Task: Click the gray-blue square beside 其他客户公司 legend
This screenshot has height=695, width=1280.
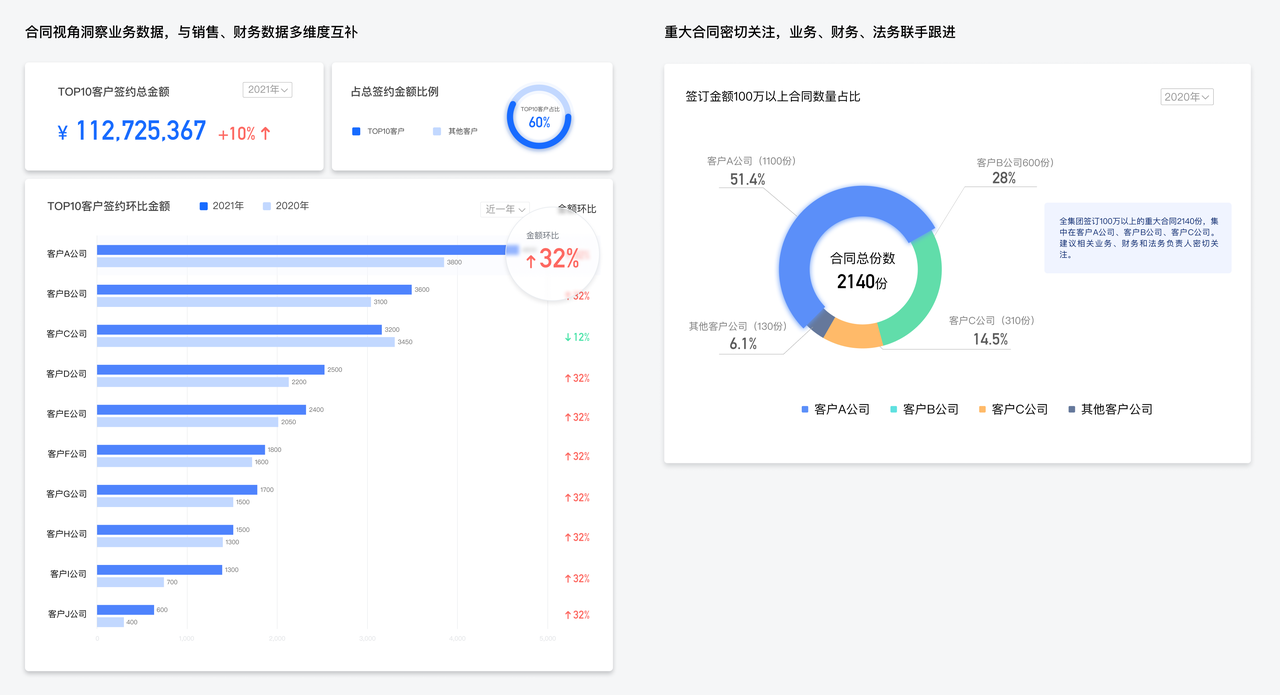Action: [1072, 409]
